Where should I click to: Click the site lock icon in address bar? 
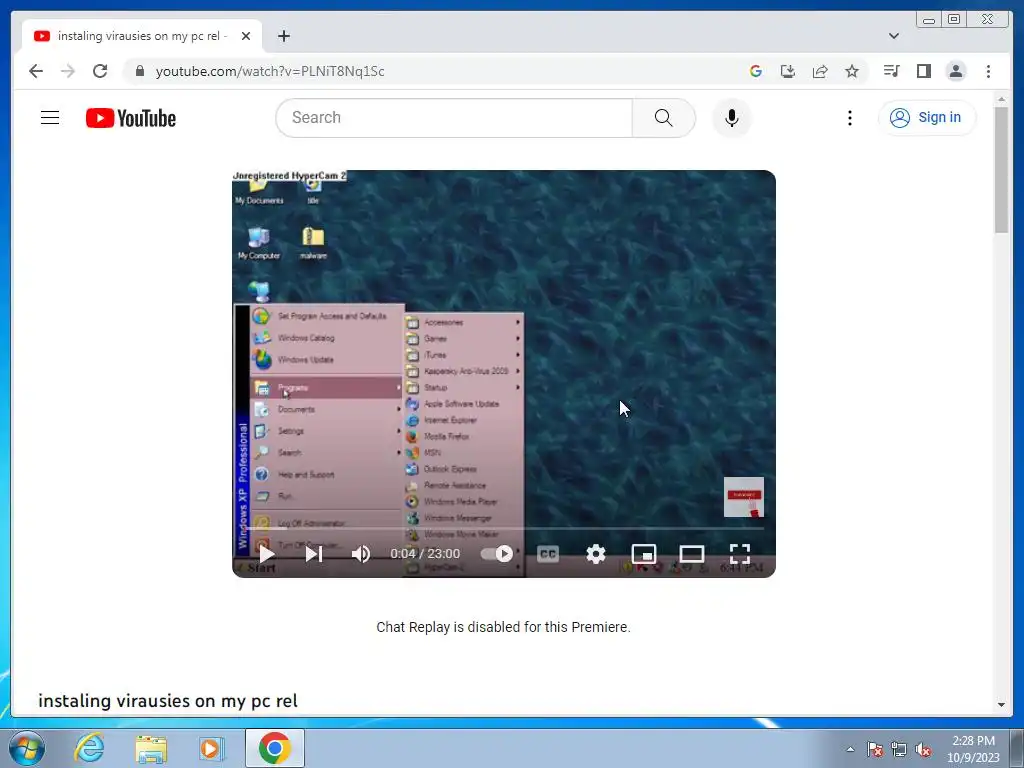(139, 71)
